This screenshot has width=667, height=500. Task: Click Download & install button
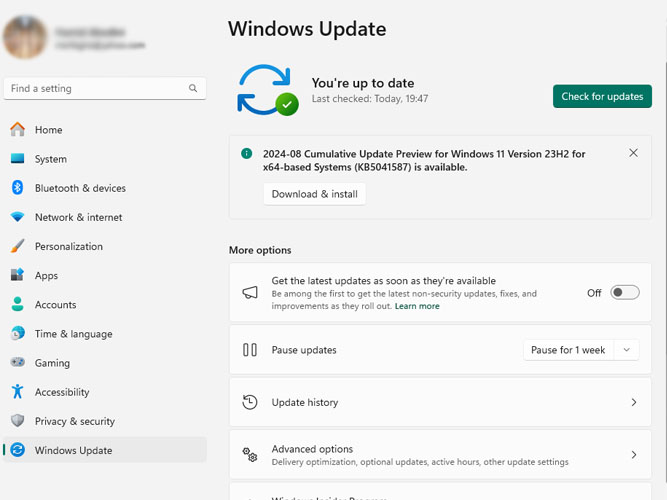pyautogui.click(x=314, y=194)
